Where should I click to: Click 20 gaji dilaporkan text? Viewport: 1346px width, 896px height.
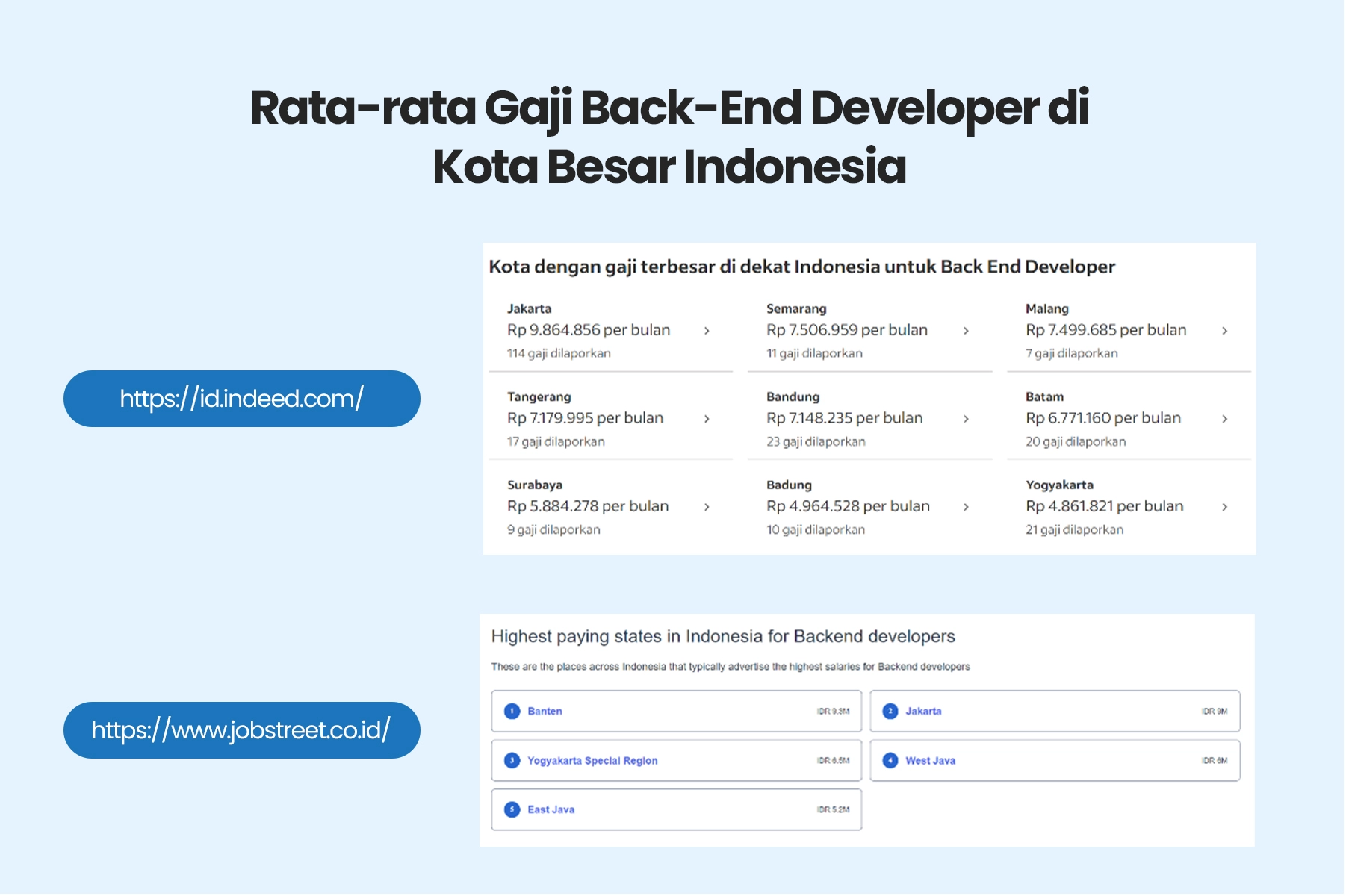[1076, 441]
